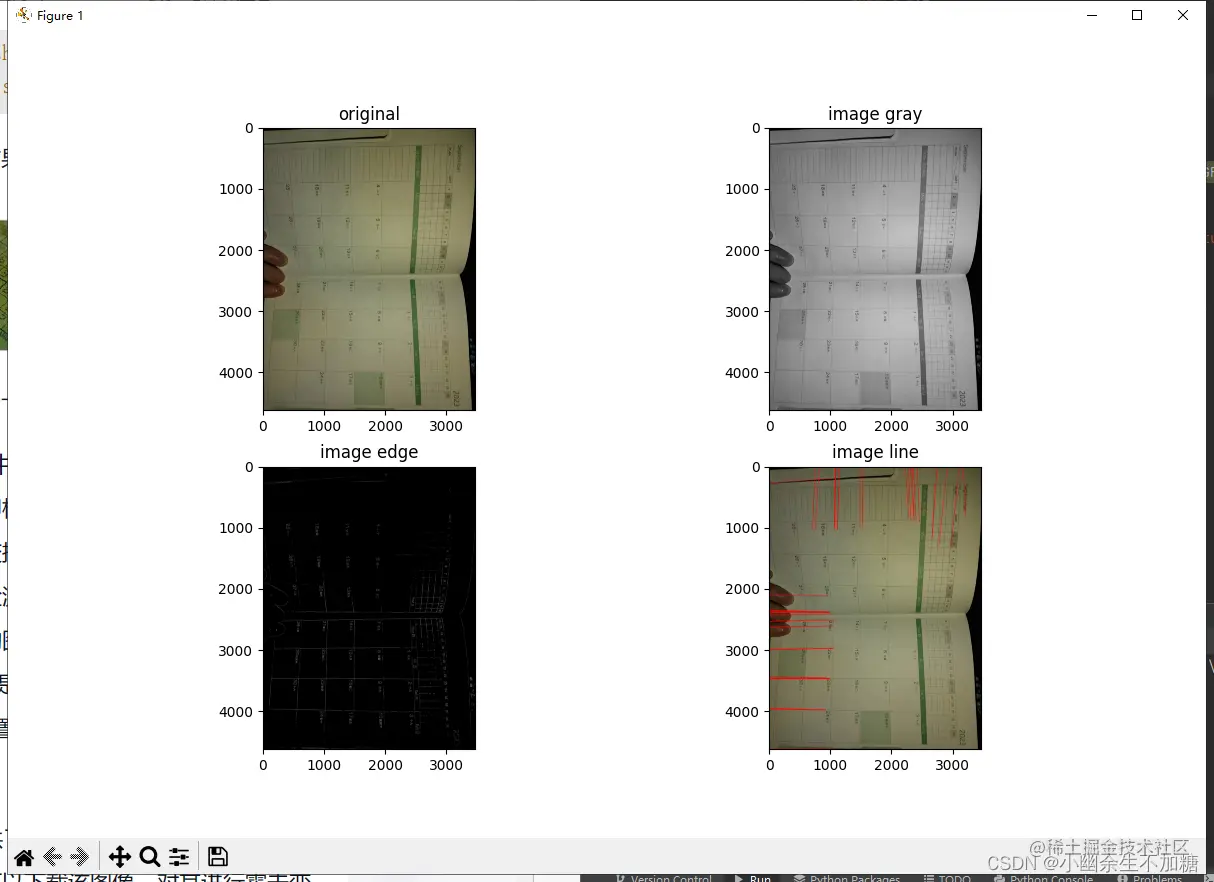The image size is (1214, 882).
Task: Go back to previous view
Action: [53, 857]
